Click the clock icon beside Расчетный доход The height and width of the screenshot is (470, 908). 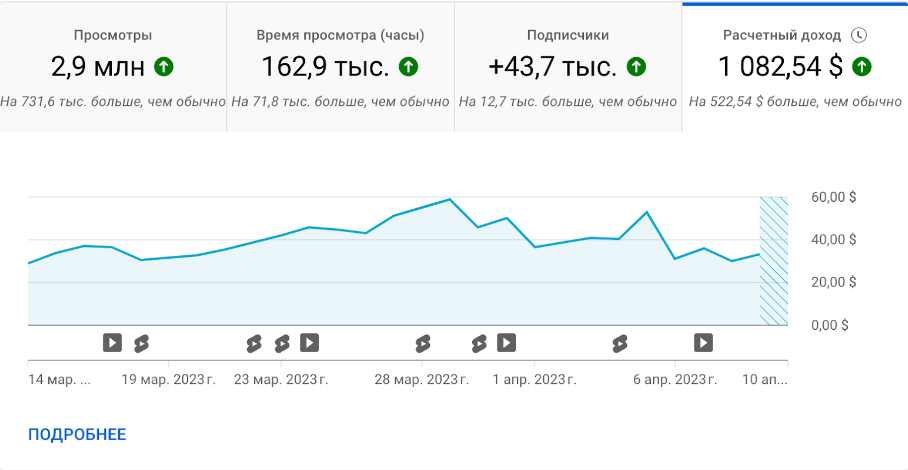point(859,35)
